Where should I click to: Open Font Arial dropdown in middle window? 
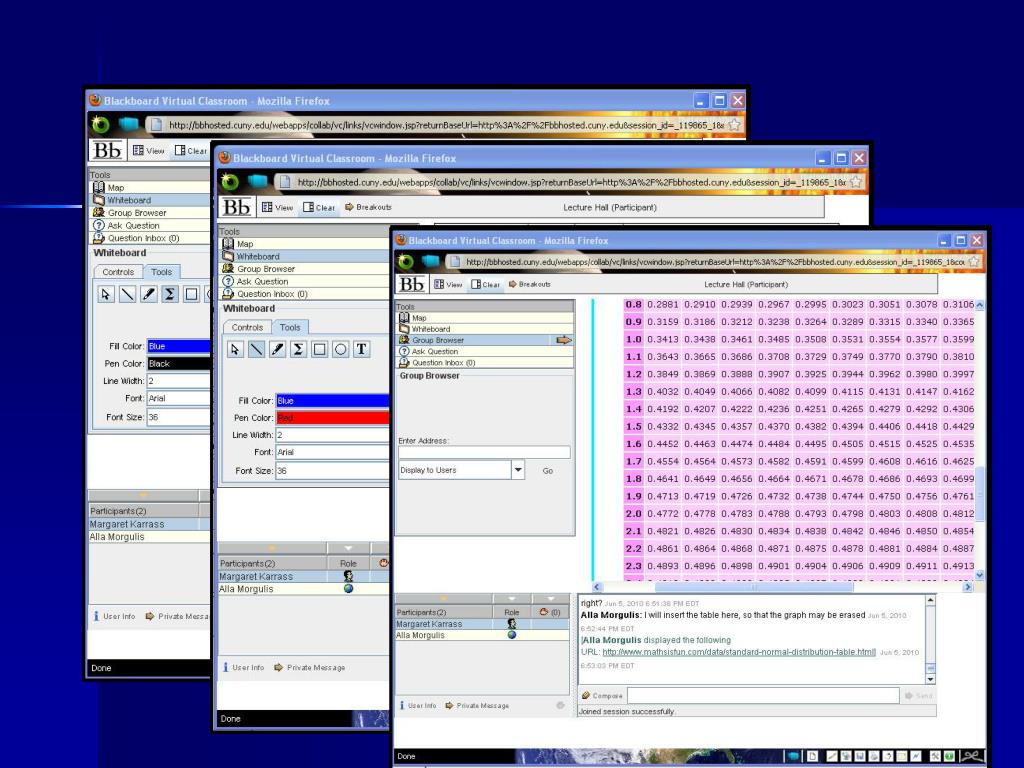(x=332, y=452)
